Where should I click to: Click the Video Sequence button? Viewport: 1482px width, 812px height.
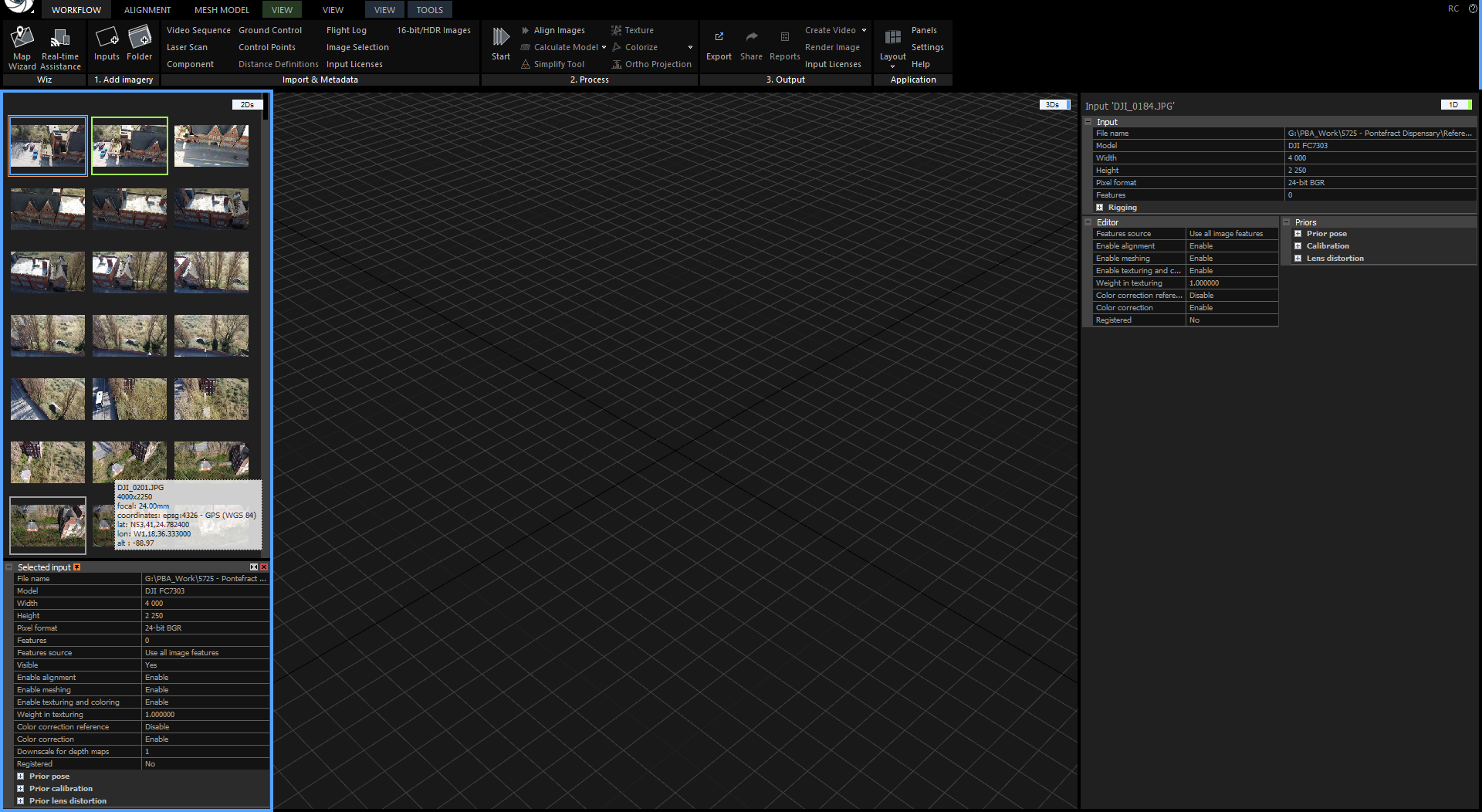point(198,30)
